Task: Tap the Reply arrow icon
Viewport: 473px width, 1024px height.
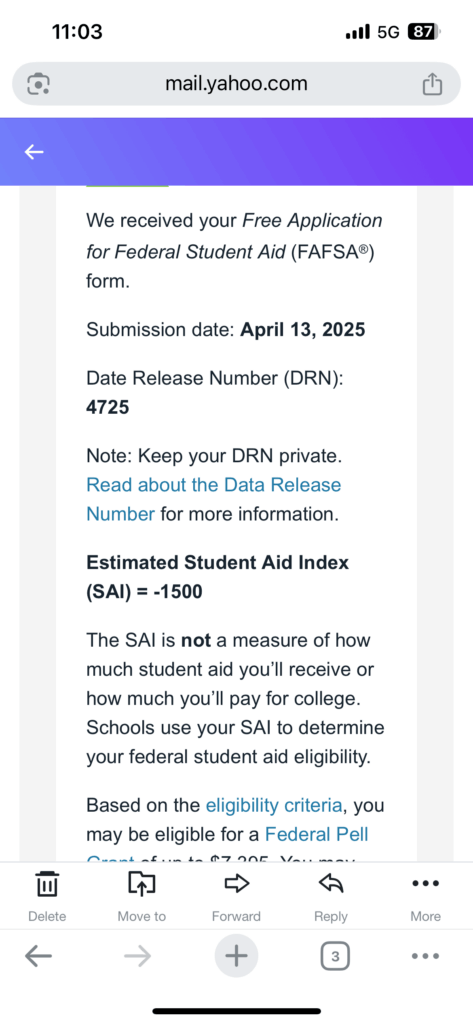Action: 331,884
